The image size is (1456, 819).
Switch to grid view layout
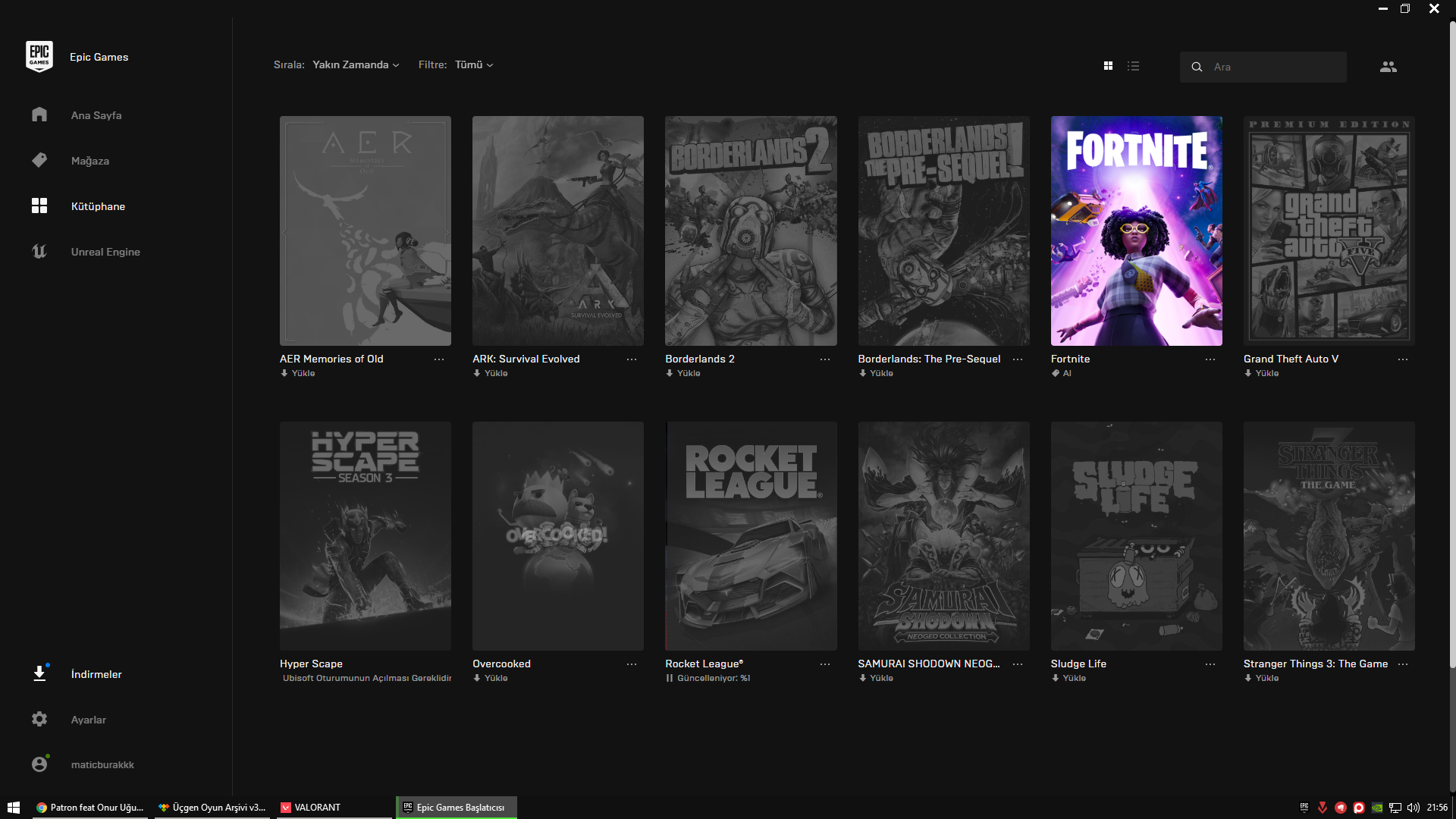[x=1108, y=66]
